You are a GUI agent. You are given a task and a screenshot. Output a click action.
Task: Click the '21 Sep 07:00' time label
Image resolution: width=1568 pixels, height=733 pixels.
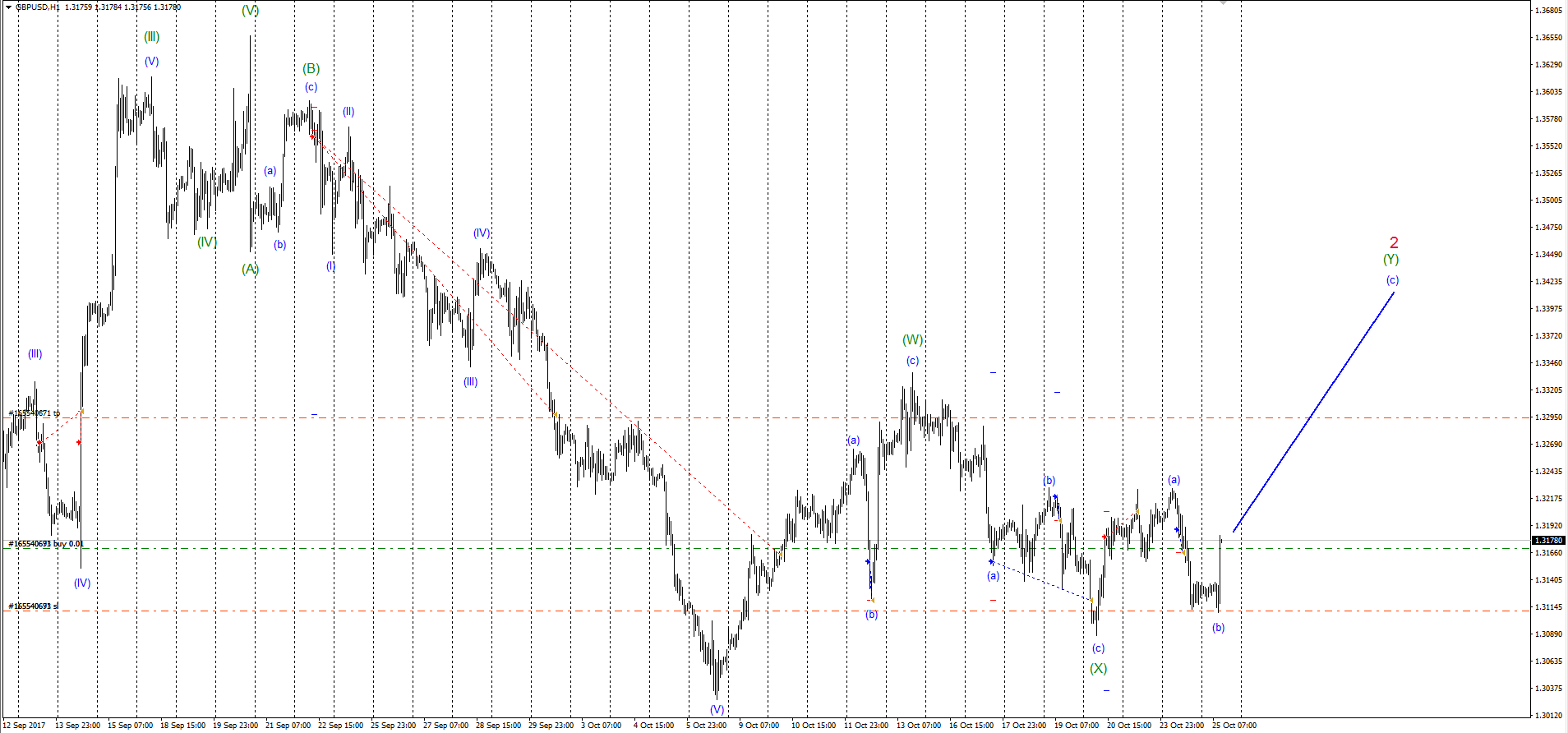click(x=288, y=726)
